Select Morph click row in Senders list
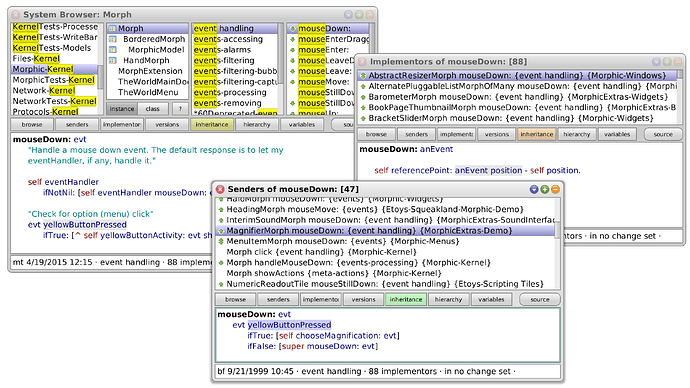This screenshot has width=690, height=388. [385, 252]
